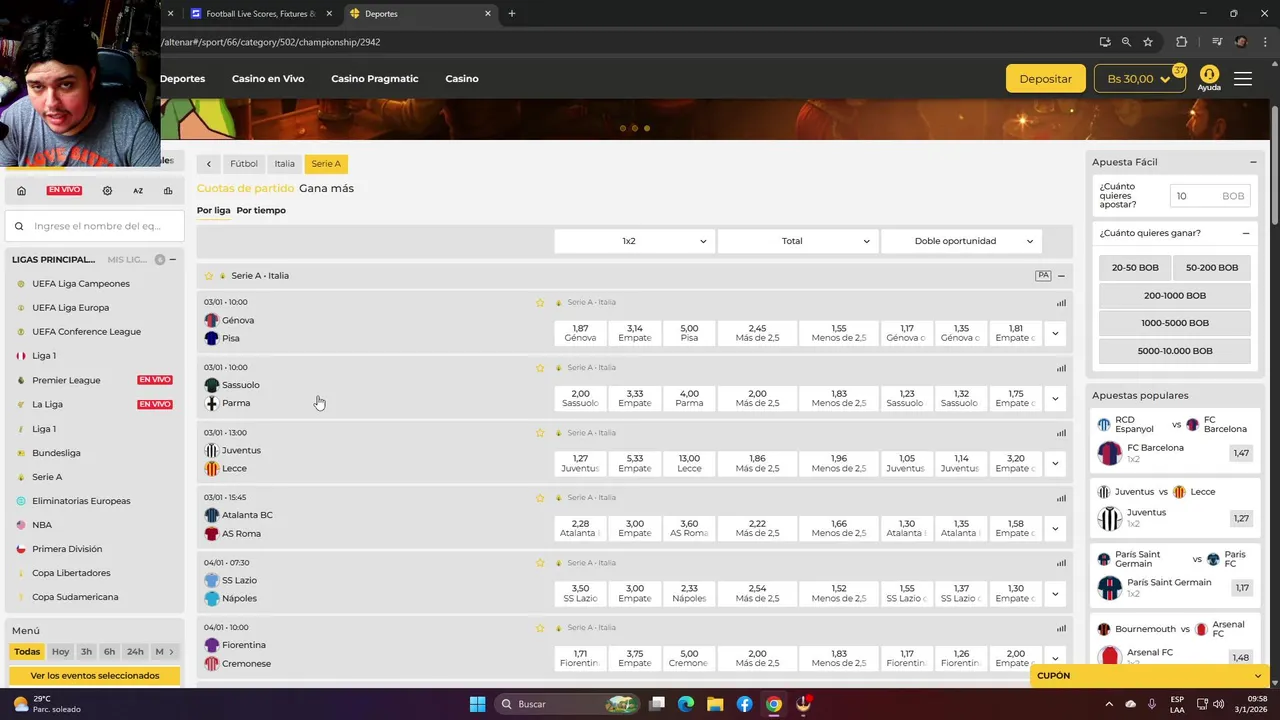Favorite the Sassuolo vs Parma match

[x=540, y=368]
